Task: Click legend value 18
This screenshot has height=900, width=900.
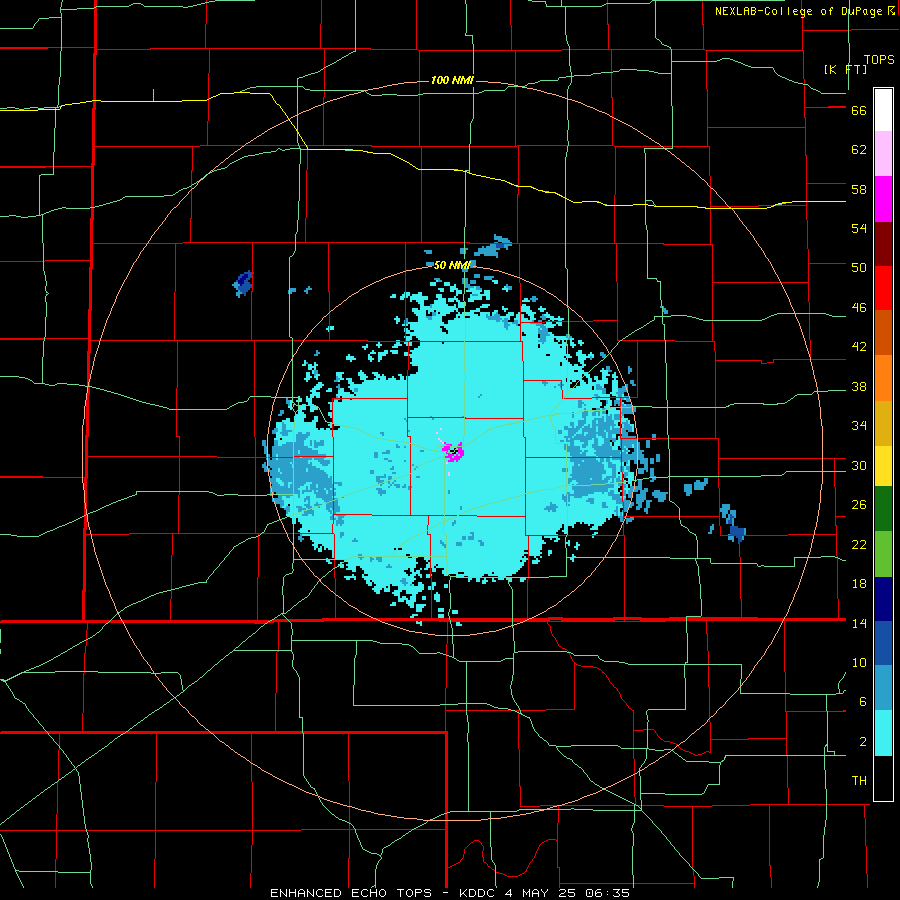Action: pos(859,584)
